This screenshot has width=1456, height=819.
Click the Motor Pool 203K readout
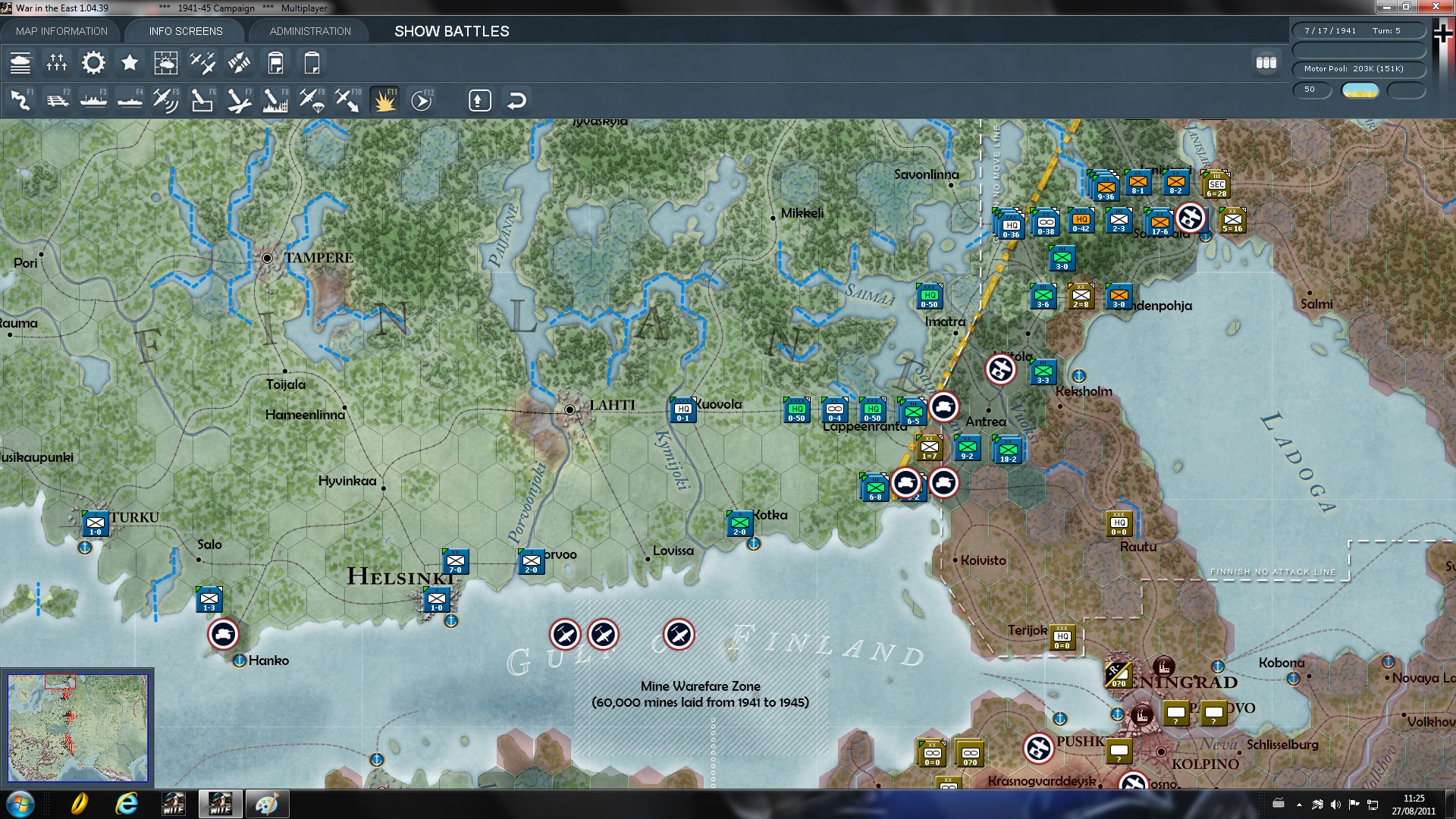click(1359, 69)
